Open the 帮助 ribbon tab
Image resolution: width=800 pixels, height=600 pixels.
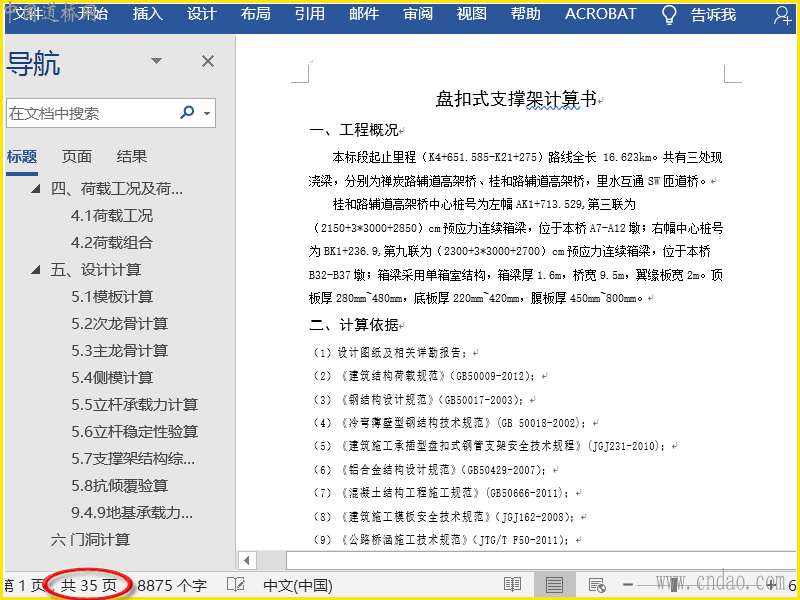[x=526, y=14]
